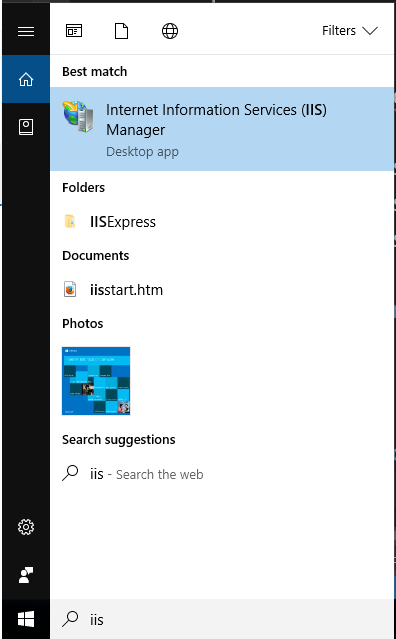This screenshot has height=639, width=396.
Task: Click the magnifier icon in search box
Action: pyautogui.click(x=70, y=619)
